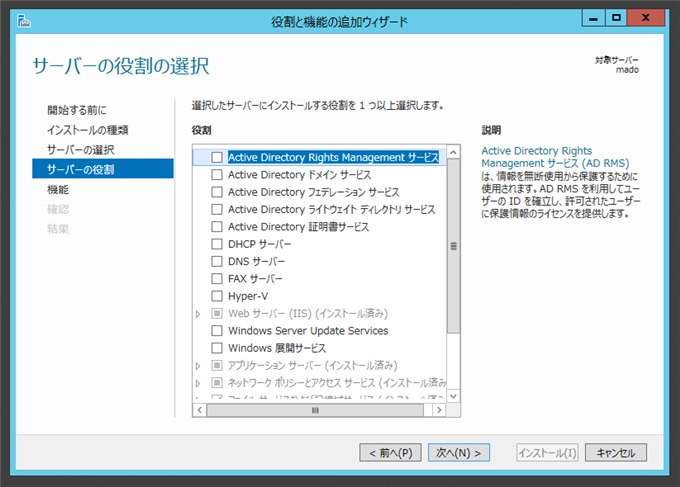Click the インストール(I) button

(547, 453)
